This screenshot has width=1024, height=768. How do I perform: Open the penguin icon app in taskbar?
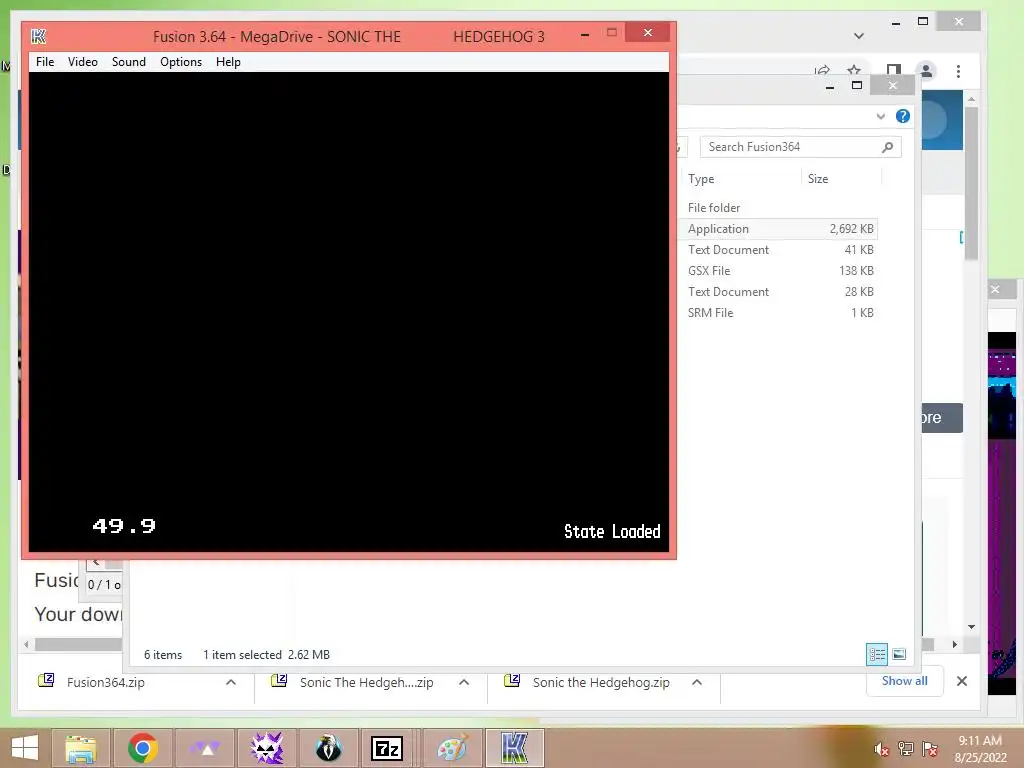click(x=328, y=748)
